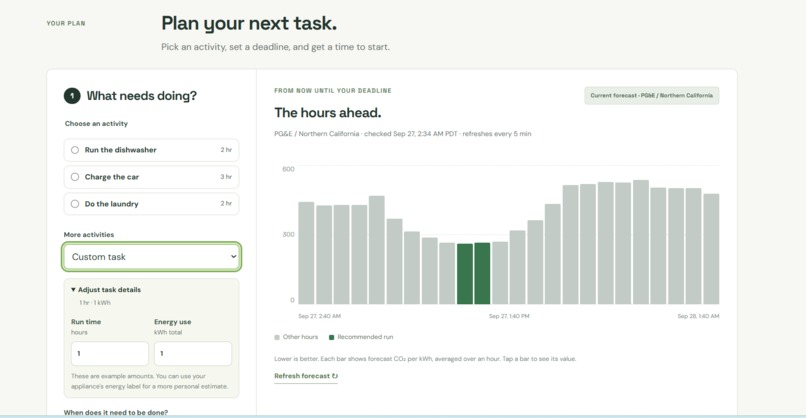Click the 2 hr label on dishwasher option
The width and height of the screenshot is (806, 418).
point(226,150)
